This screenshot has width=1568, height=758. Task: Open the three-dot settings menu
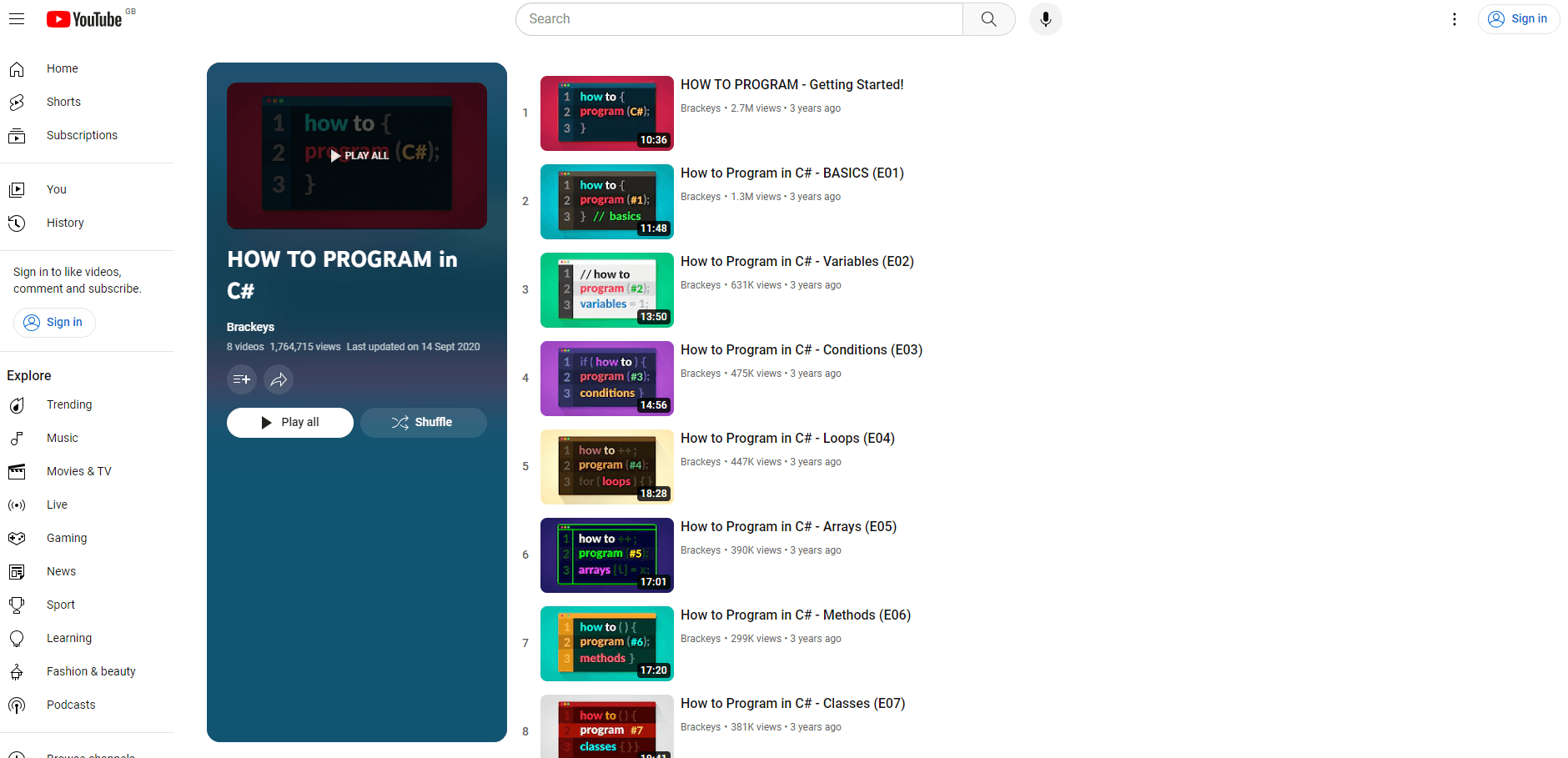click(x=1454, y=19)
